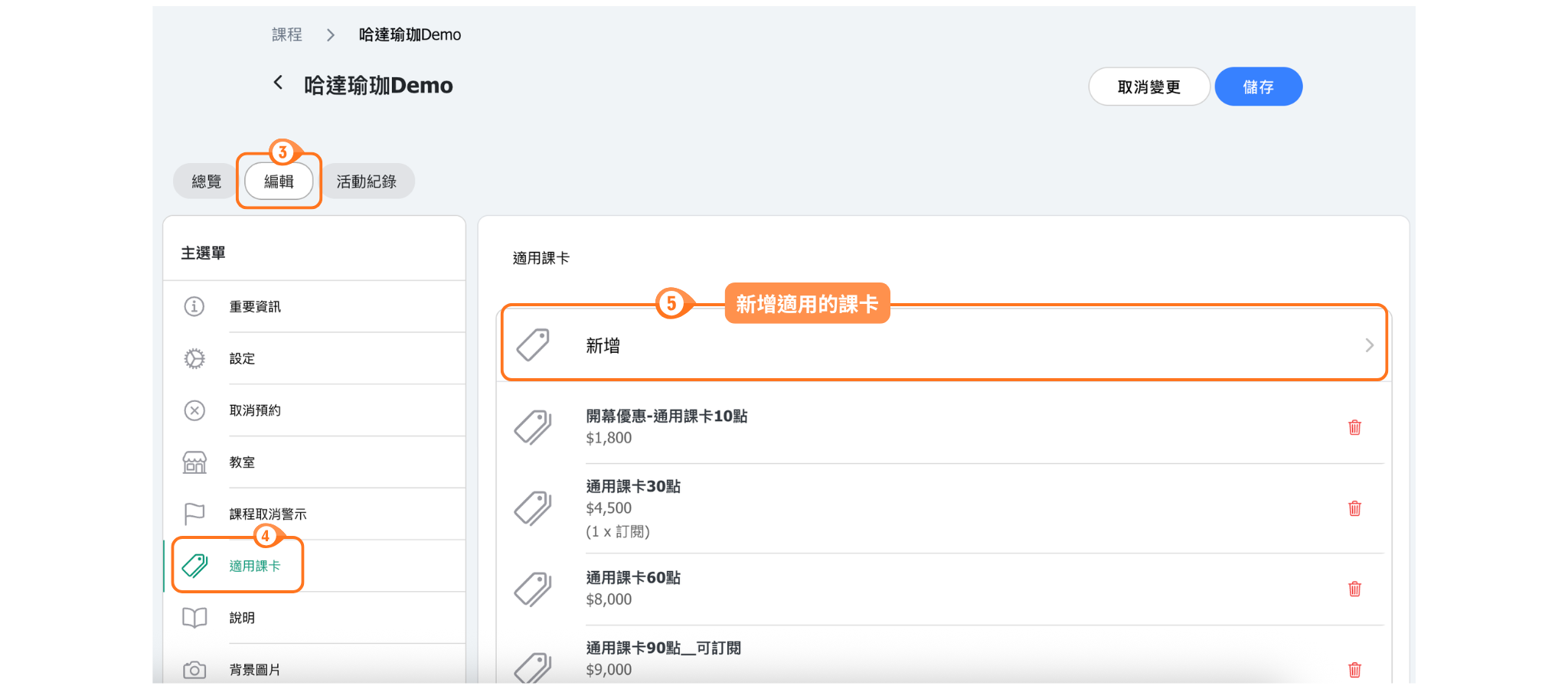Click the flag icon for 課程取消警示
This screenshot has width=1568, height=689.
(194, 514)
